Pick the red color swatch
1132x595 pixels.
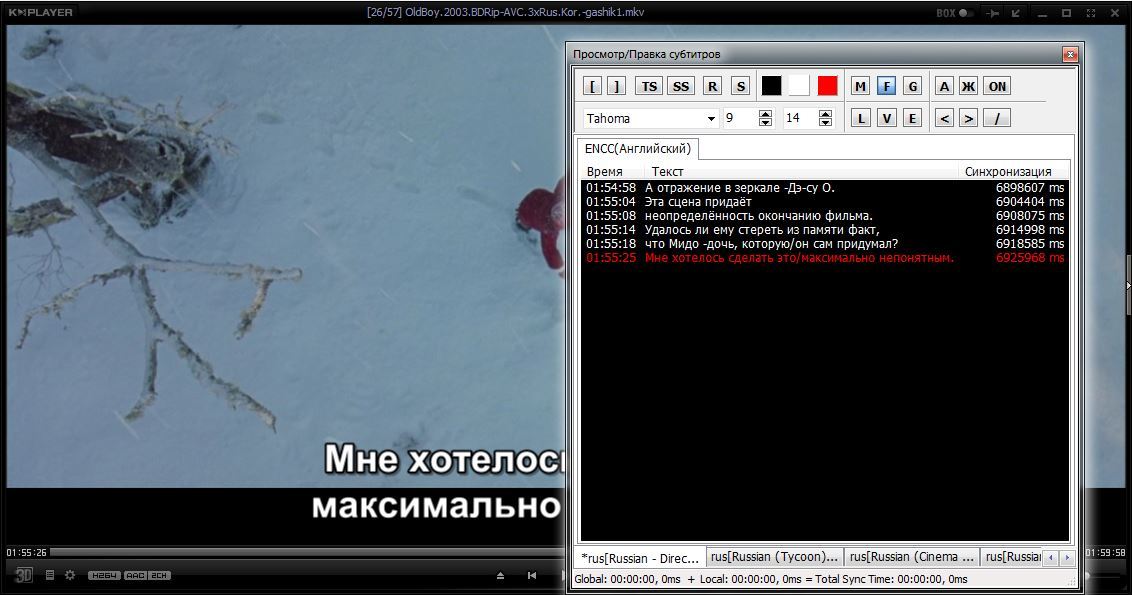(827, 86)
